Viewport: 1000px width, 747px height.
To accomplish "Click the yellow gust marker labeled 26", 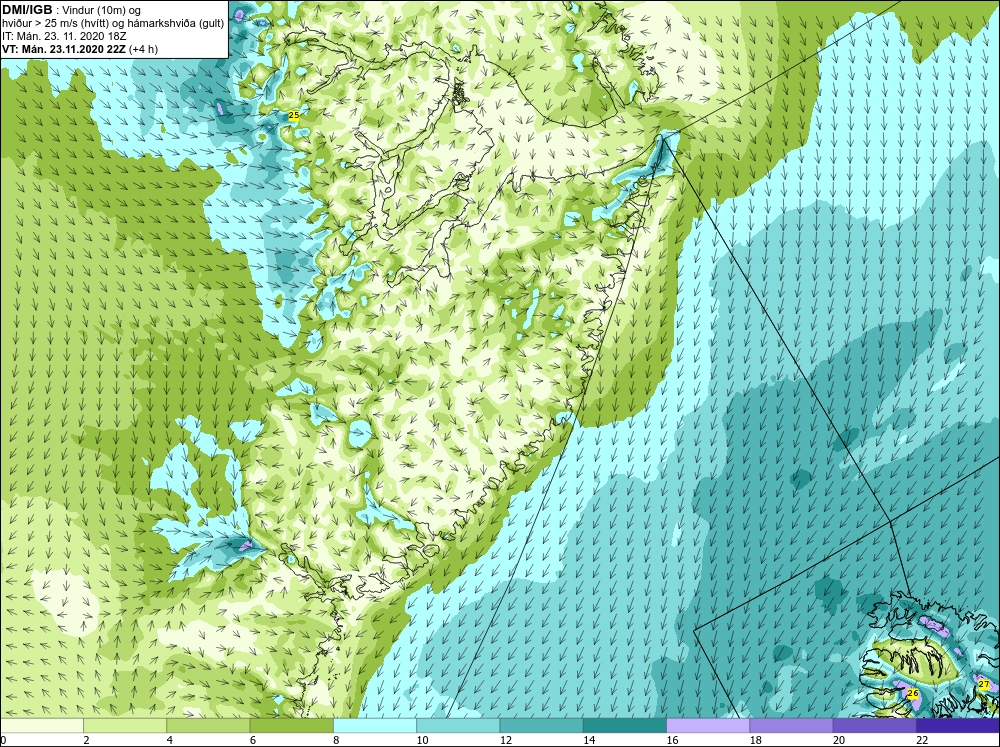I will pyautogui.click(x=913, y=693).
